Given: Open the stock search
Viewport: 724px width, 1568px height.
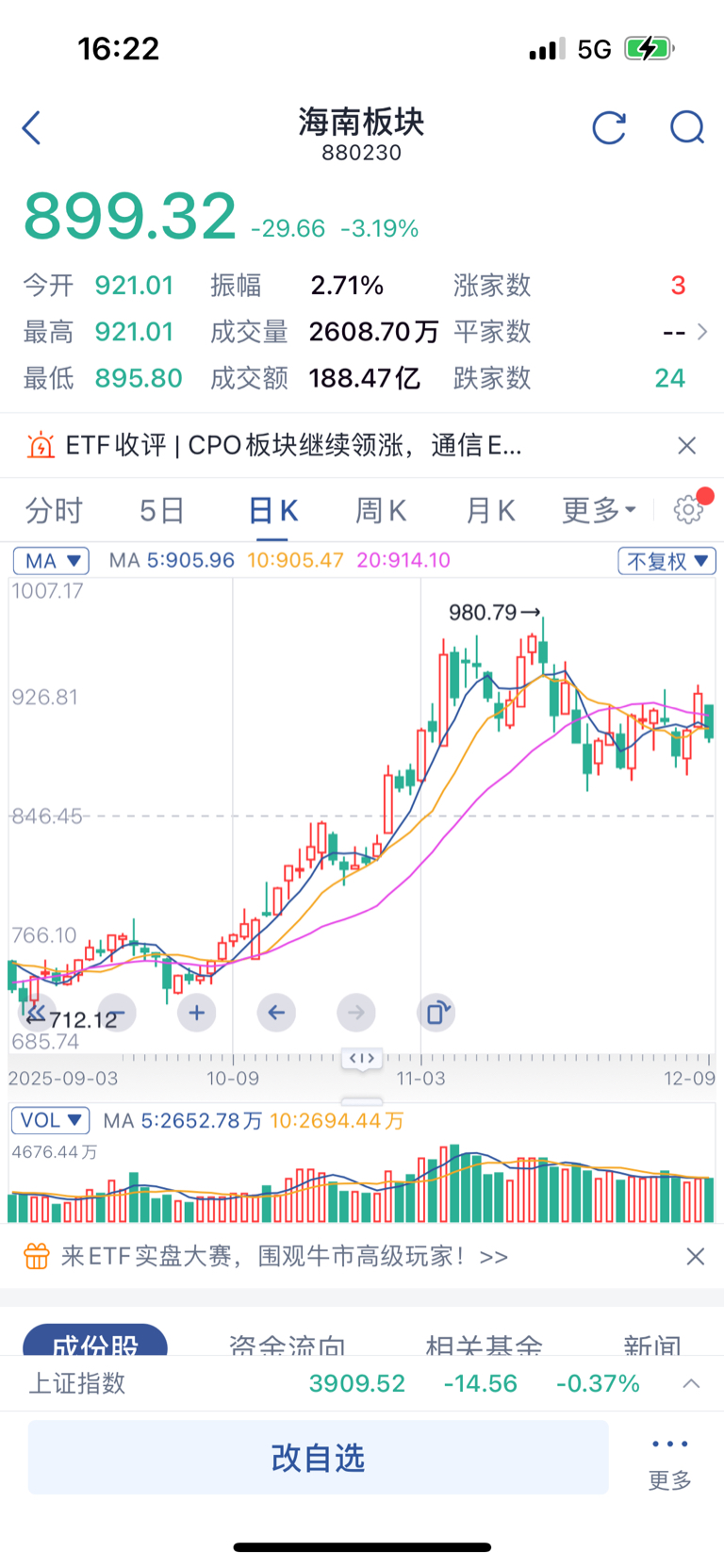Looking at the screenshot, I should click(687, 127).
